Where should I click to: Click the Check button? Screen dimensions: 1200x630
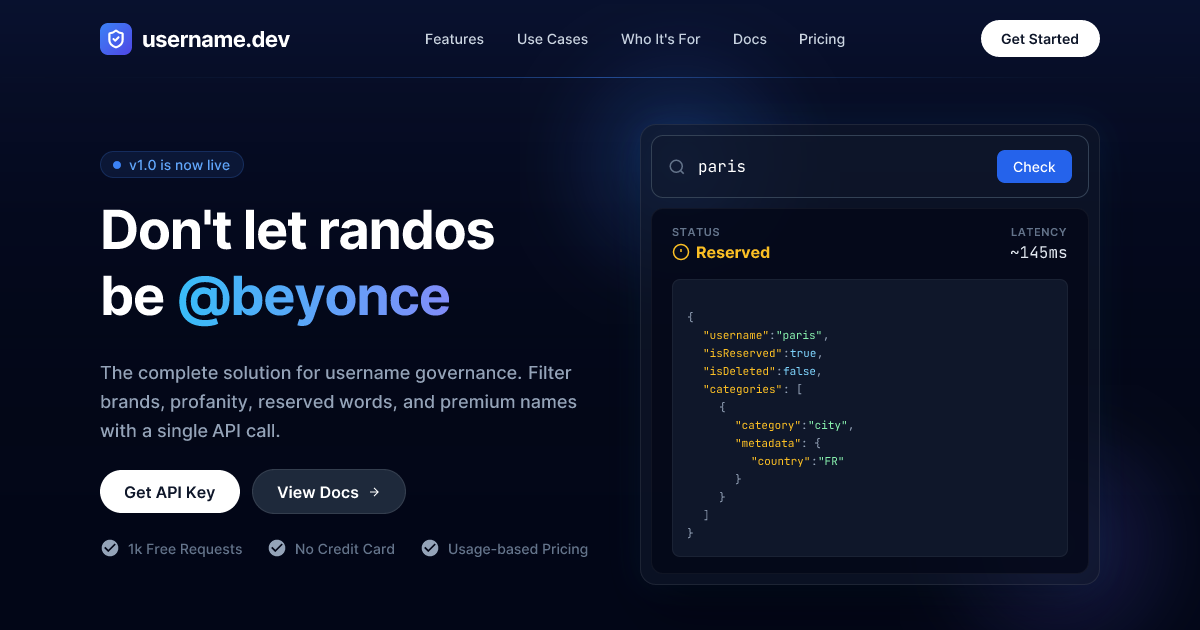coord(1034,167)
